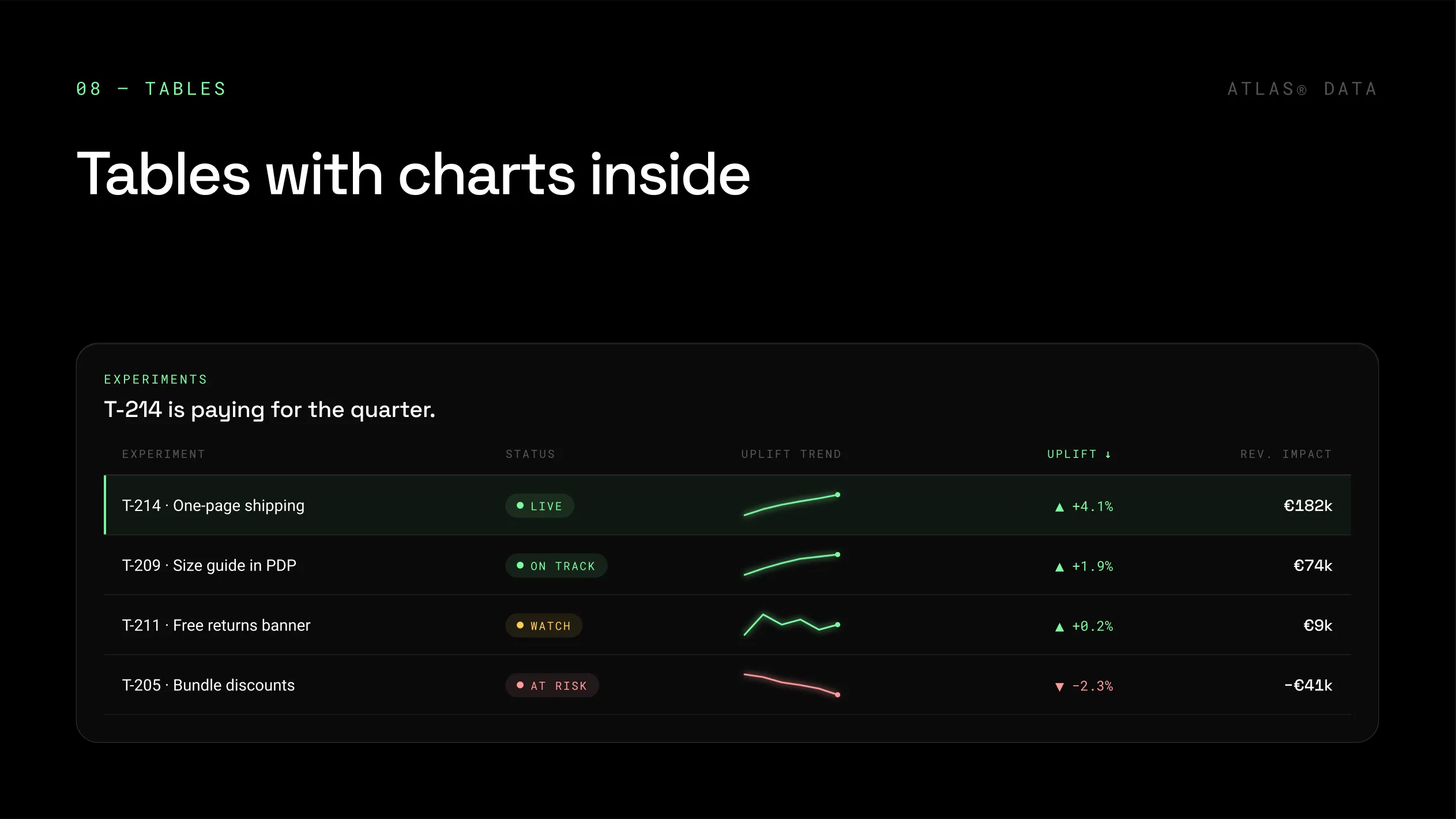Screen dimensions: 1456x819
Task: Click the '08 – TABLES' section label
Action: [151, 89]
